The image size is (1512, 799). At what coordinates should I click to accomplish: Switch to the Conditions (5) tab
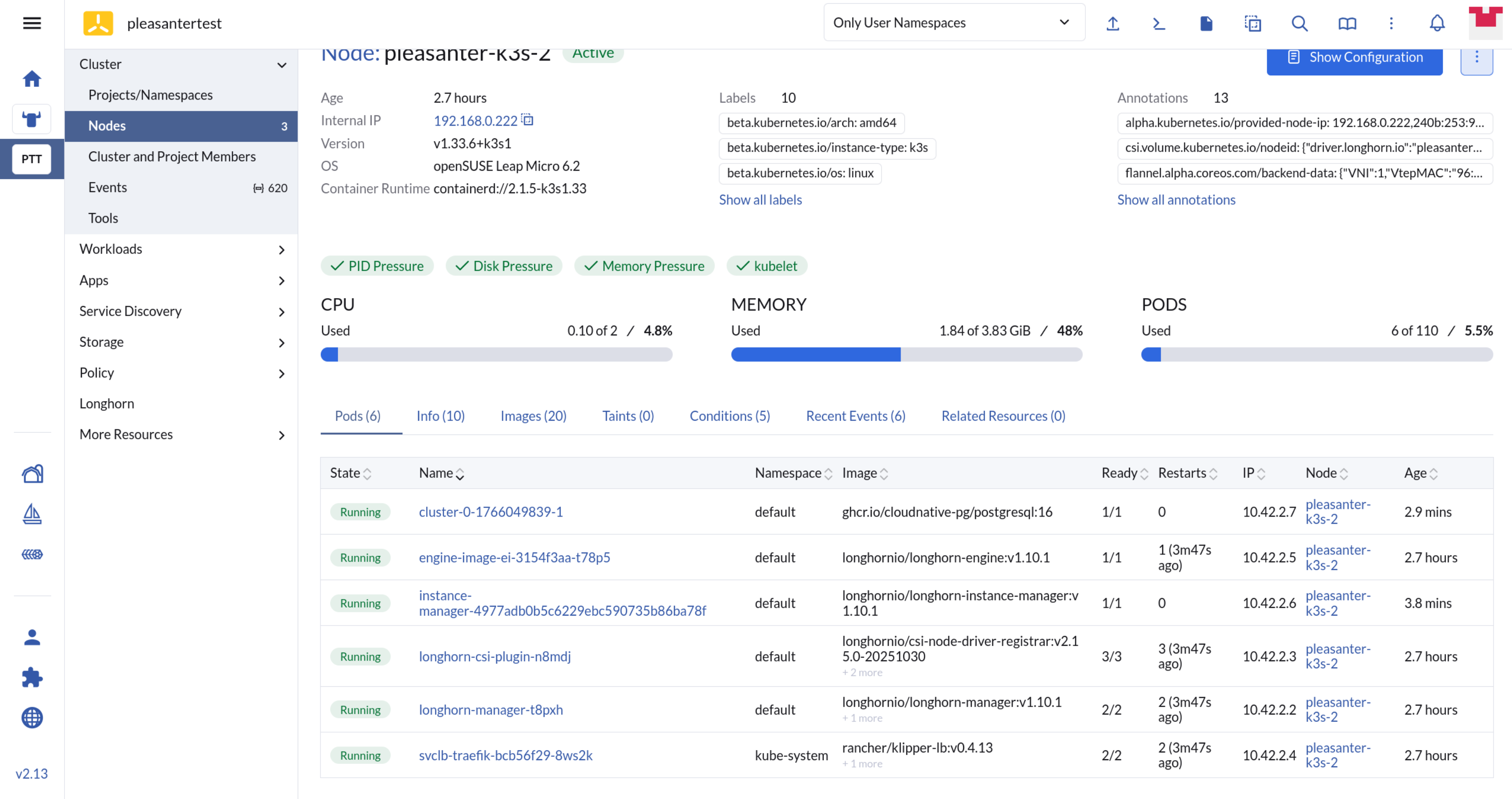click(729, 416)
